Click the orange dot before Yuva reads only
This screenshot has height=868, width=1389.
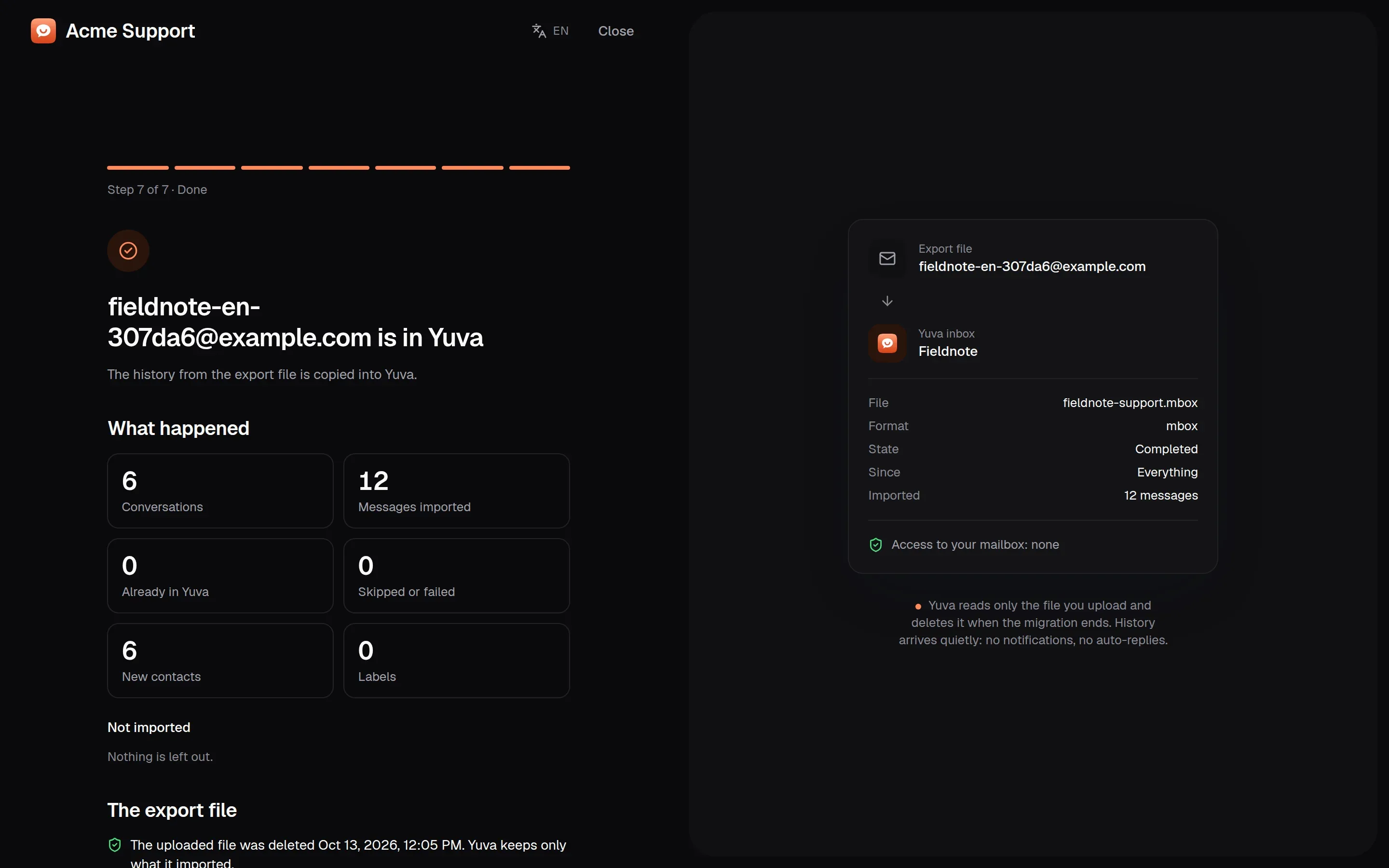(x=918, y=606)
